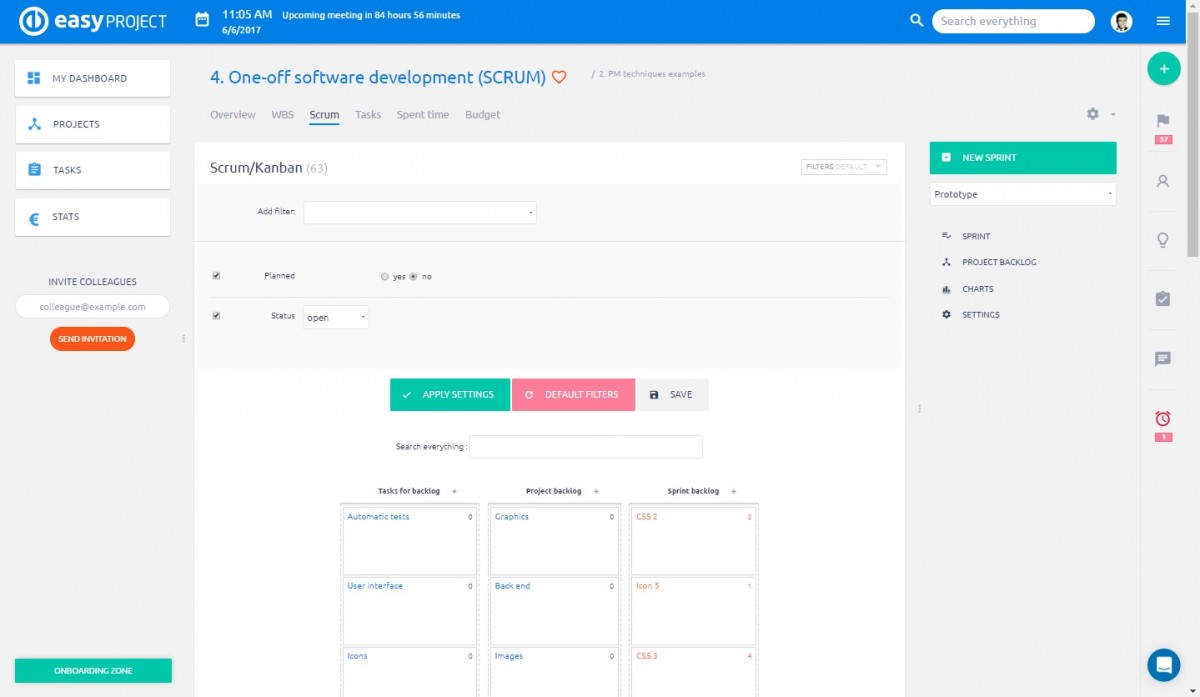Toggle the Status filter checkbox

[216, 316]
